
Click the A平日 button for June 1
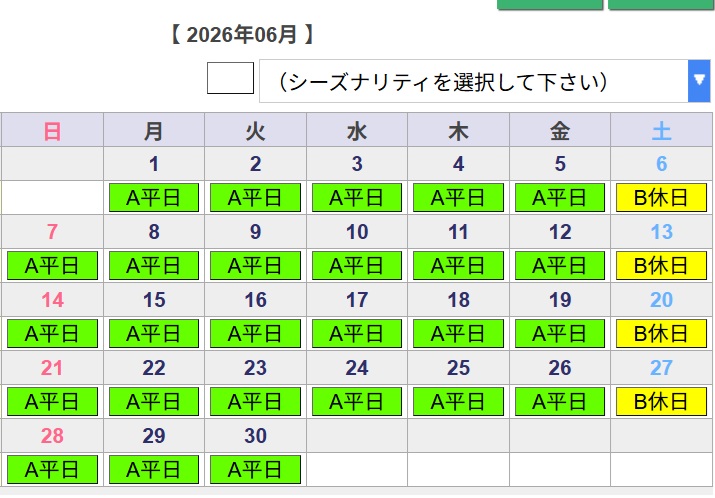click(154, 198)
